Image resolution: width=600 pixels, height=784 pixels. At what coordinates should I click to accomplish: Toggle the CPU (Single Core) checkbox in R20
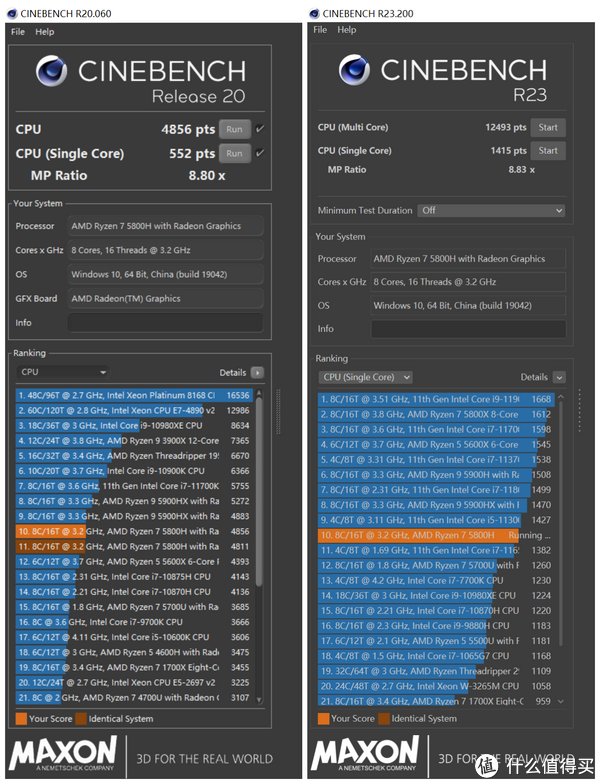point(260,152)
